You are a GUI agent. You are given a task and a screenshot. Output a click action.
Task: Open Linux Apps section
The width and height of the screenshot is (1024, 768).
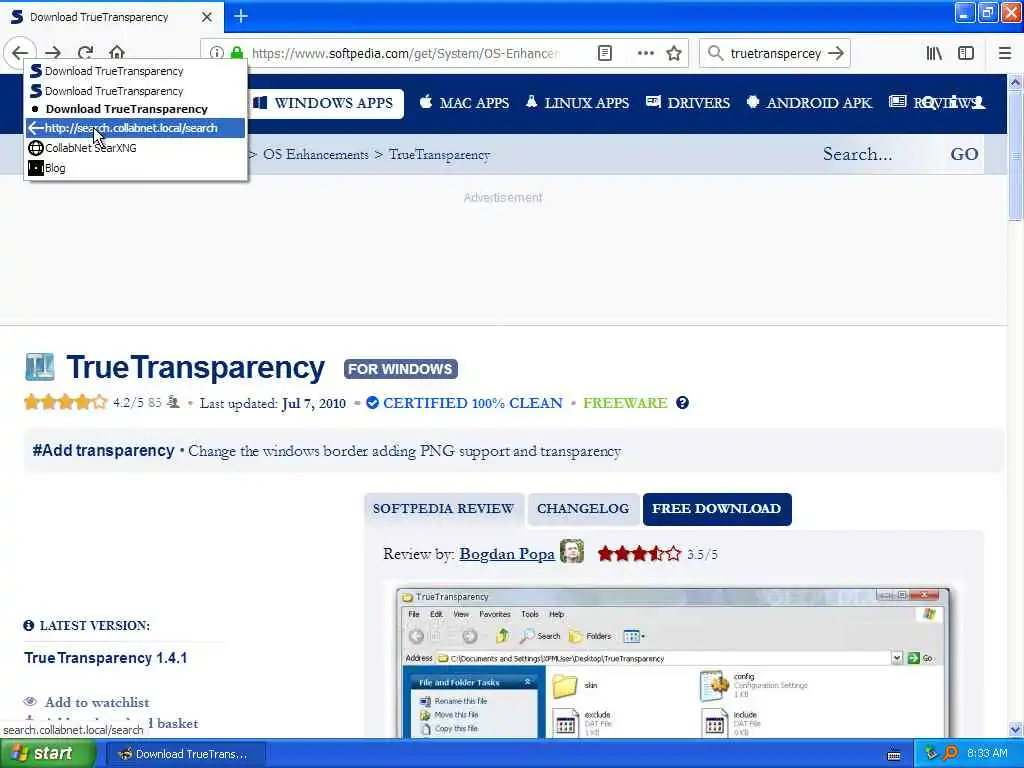pos(577,103)
